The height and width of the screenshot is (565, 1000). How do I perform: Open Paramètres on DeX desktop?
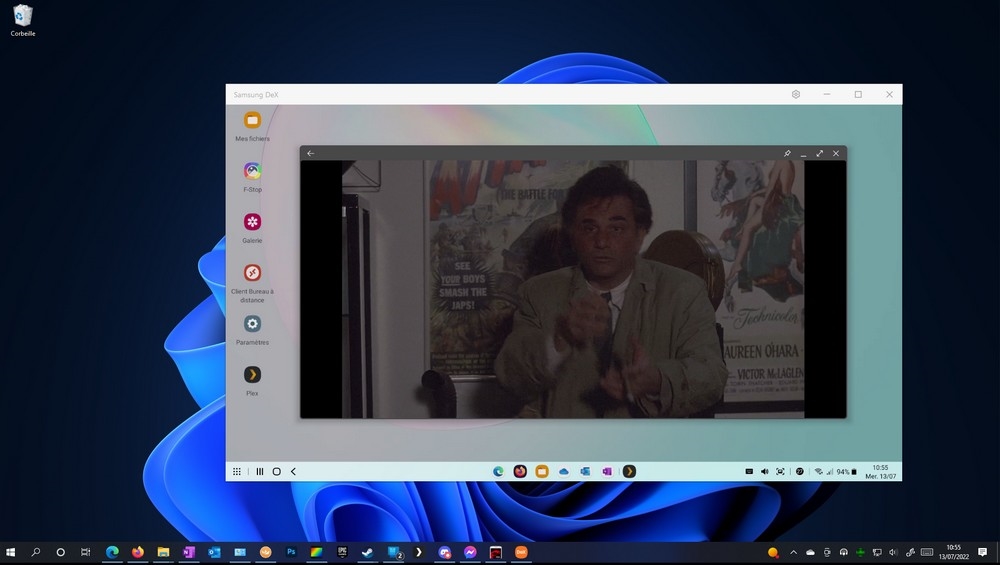(252, 324)
